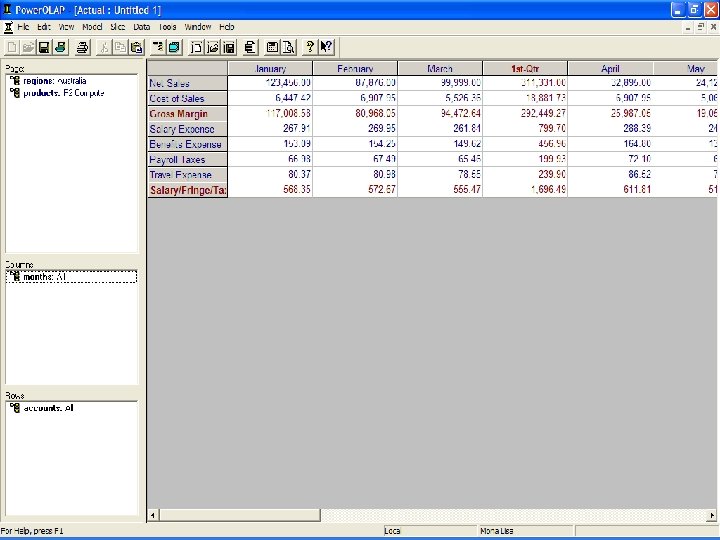The height and width of the screenshot is (540, 720).
Task: Click the teal cube toolbar icon
Action: click(x=174, y=47)
